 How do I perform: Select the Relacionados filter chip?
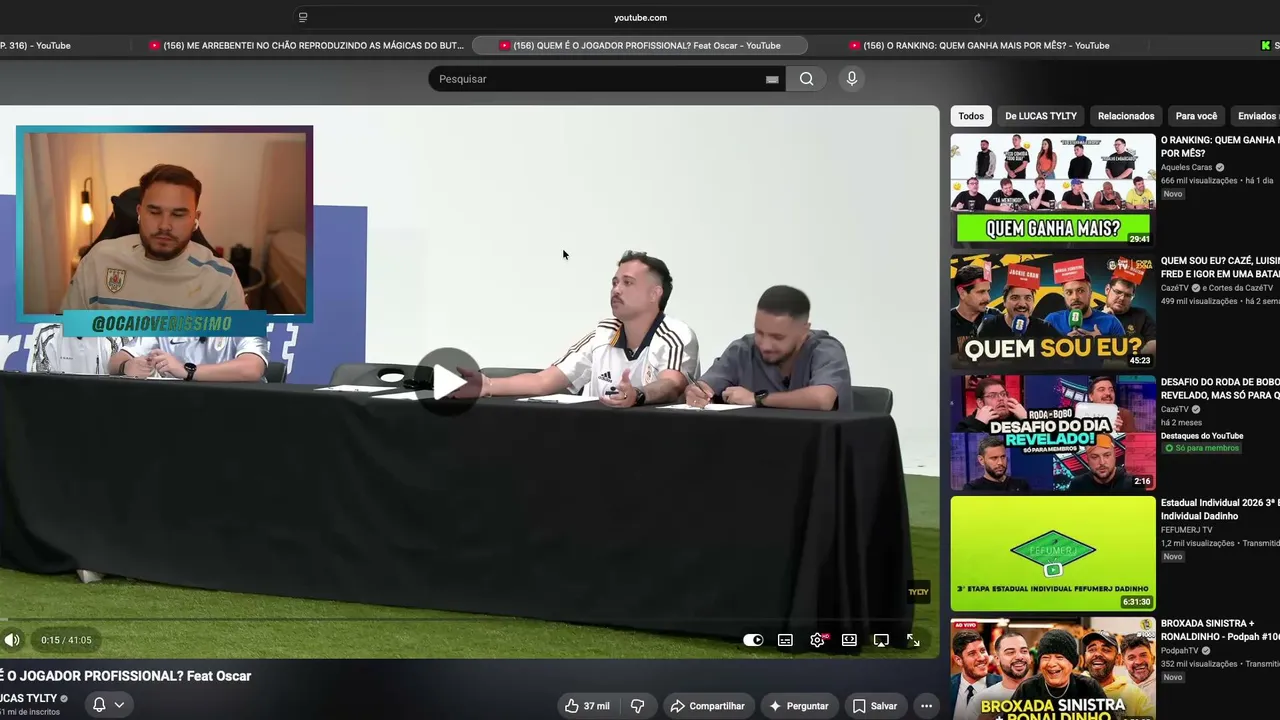(1126, 116)
